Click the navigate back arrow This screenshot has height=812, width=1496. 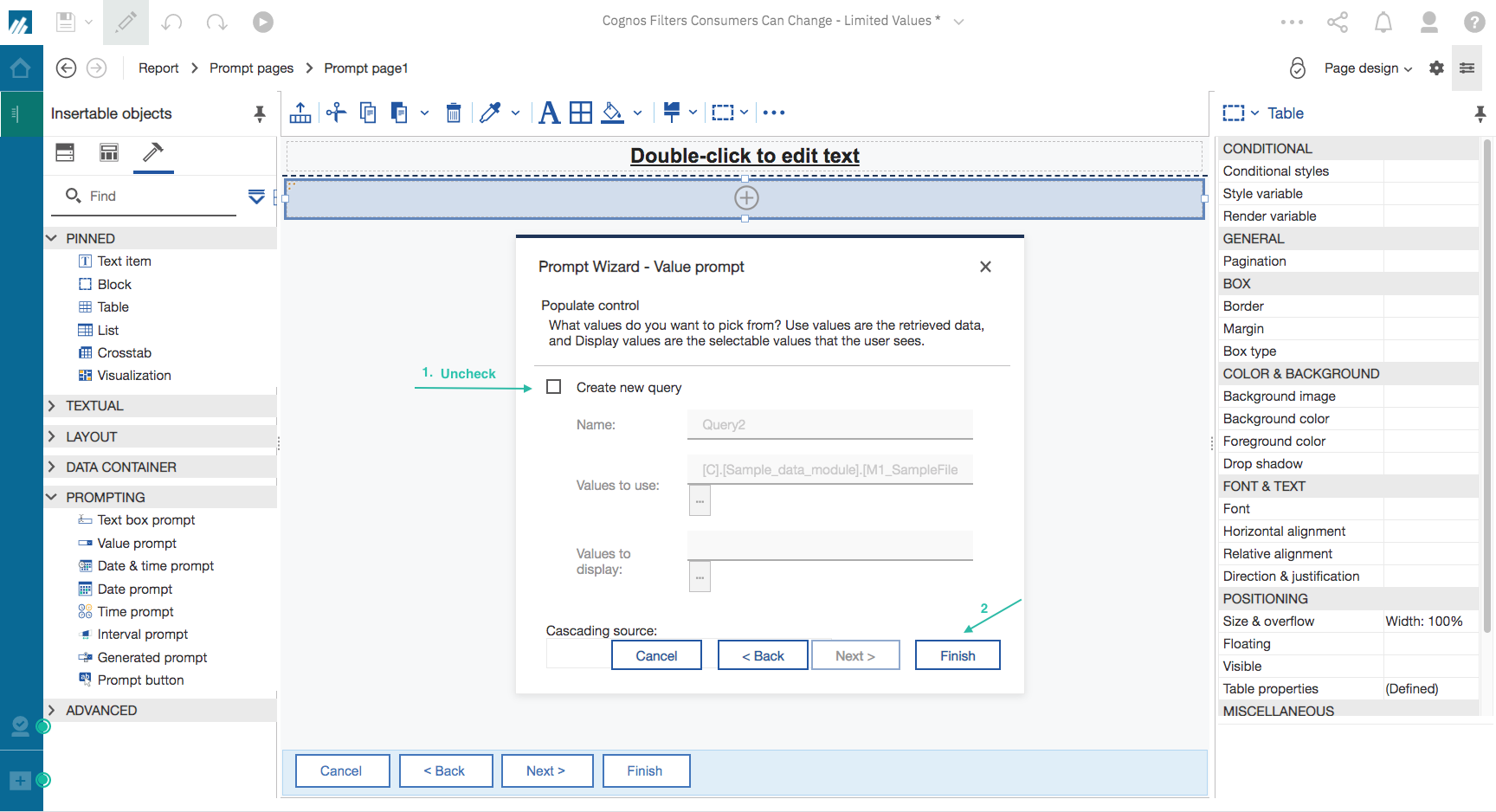[x=66, y=68]
